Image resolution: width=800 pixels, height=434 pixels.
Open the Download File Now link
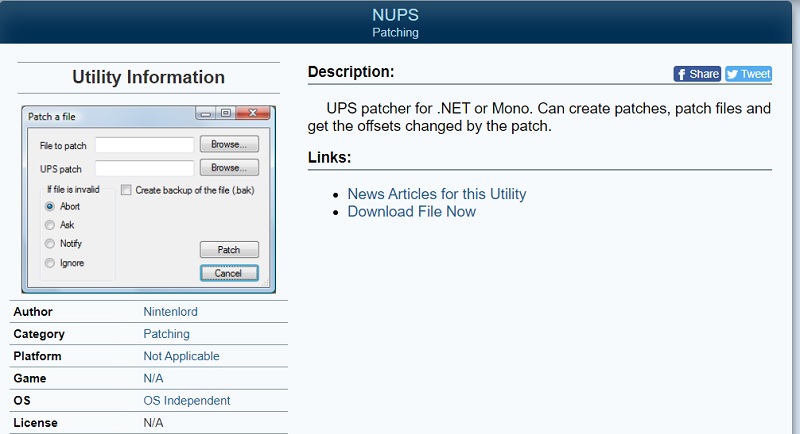(x=411, y=212)
